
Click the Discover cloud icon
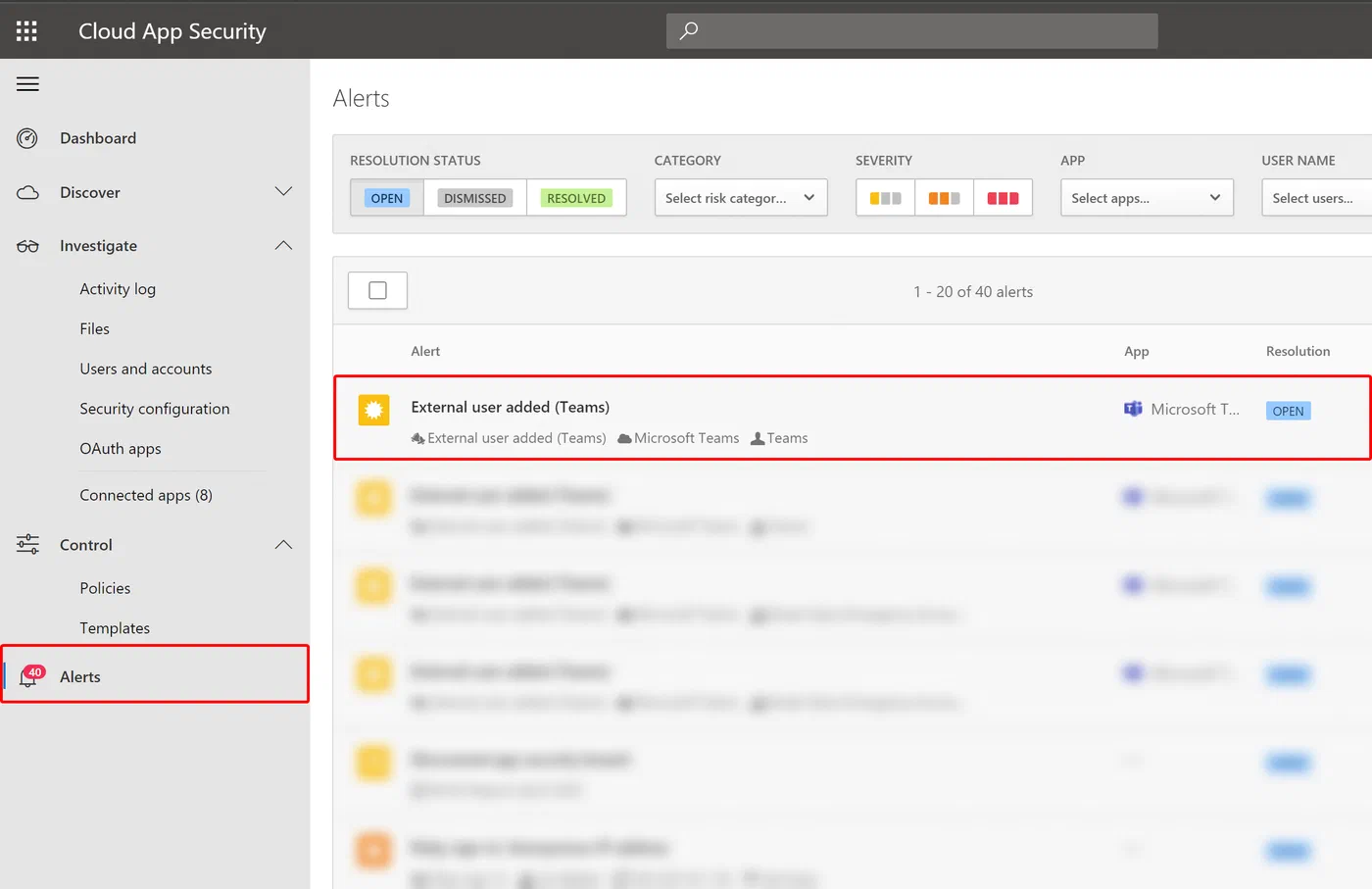pos(27,192)
